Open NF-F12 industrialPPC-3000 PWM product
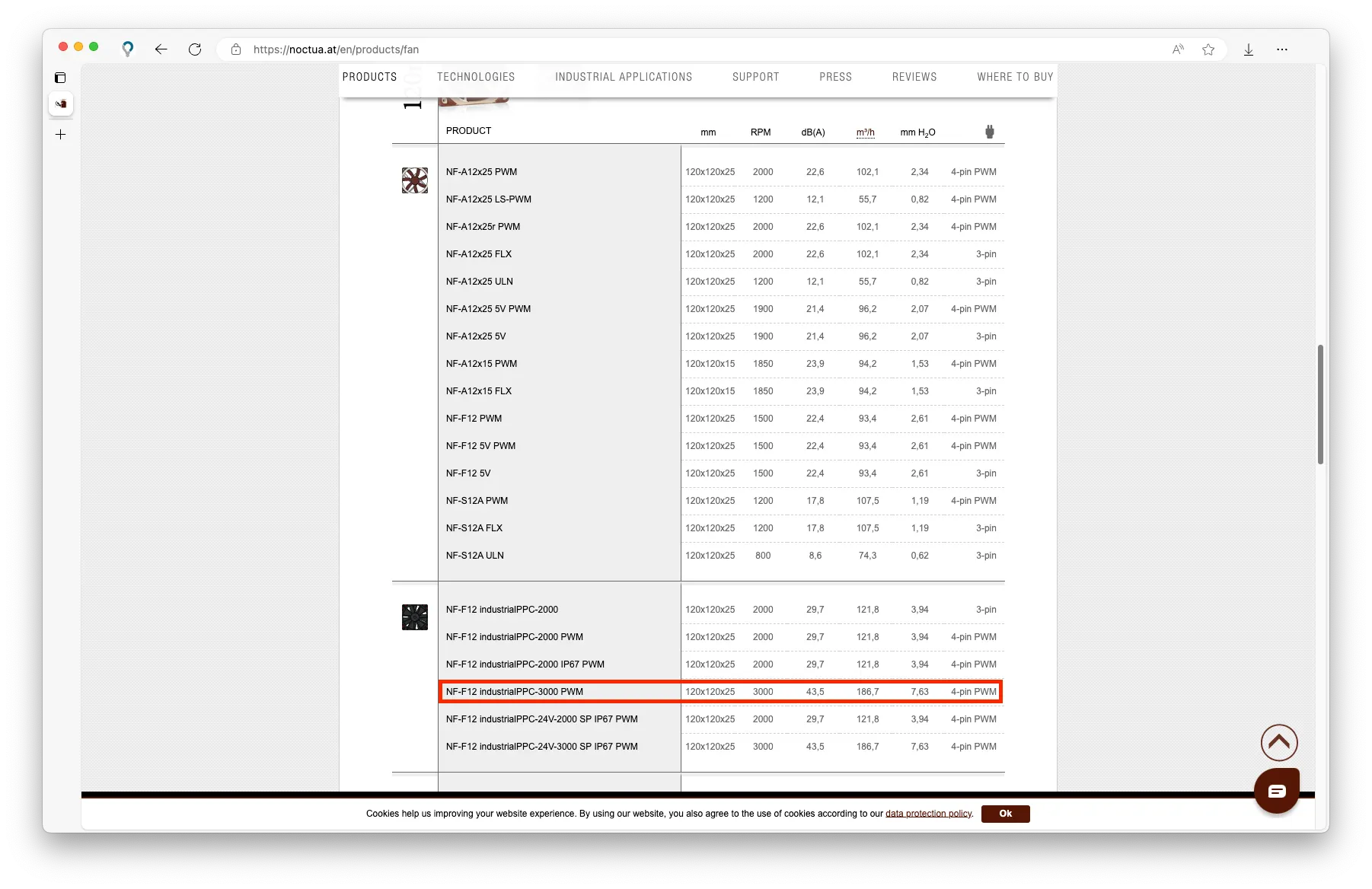Screen dimensions: 1372x889 [x=515, y=692]
